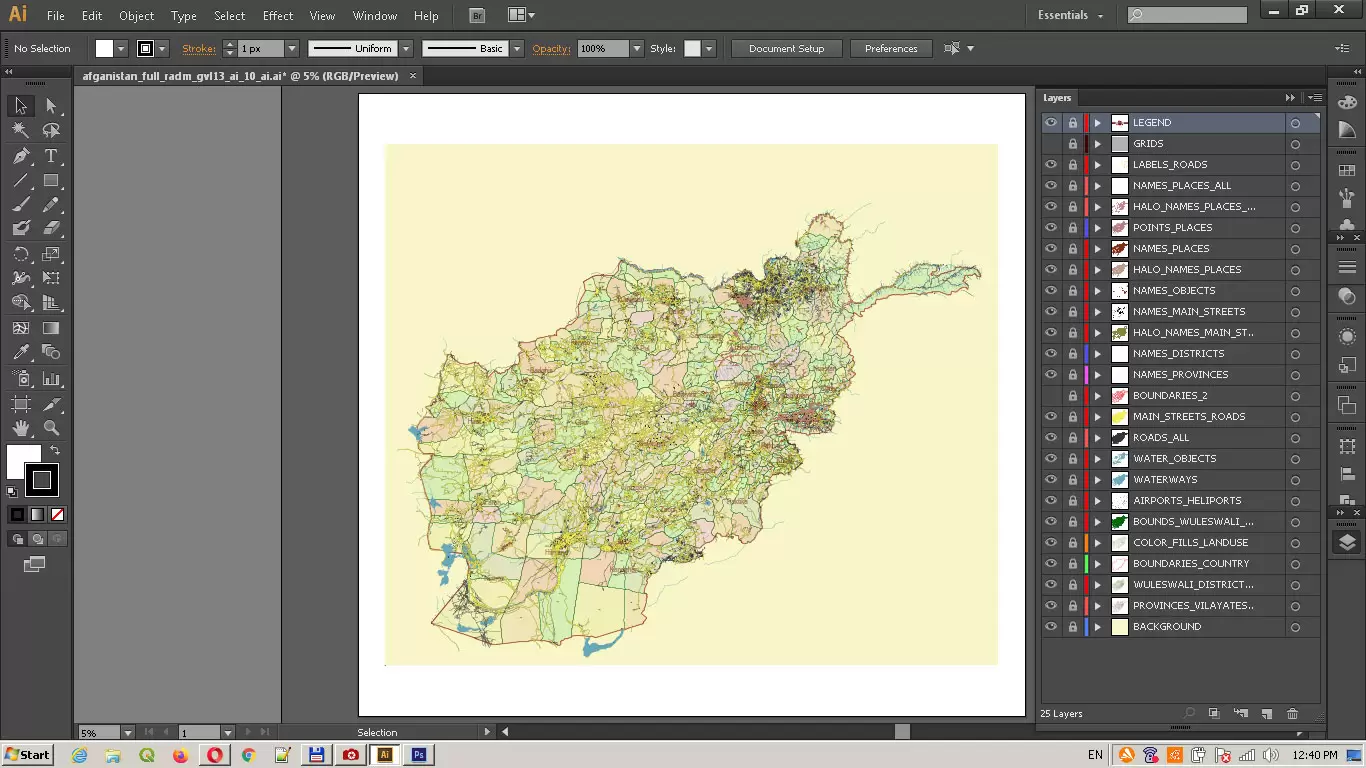The image size is (1366, 768).
Task: Click the toolbox stroke color box
Action: (x=42, y=481)
